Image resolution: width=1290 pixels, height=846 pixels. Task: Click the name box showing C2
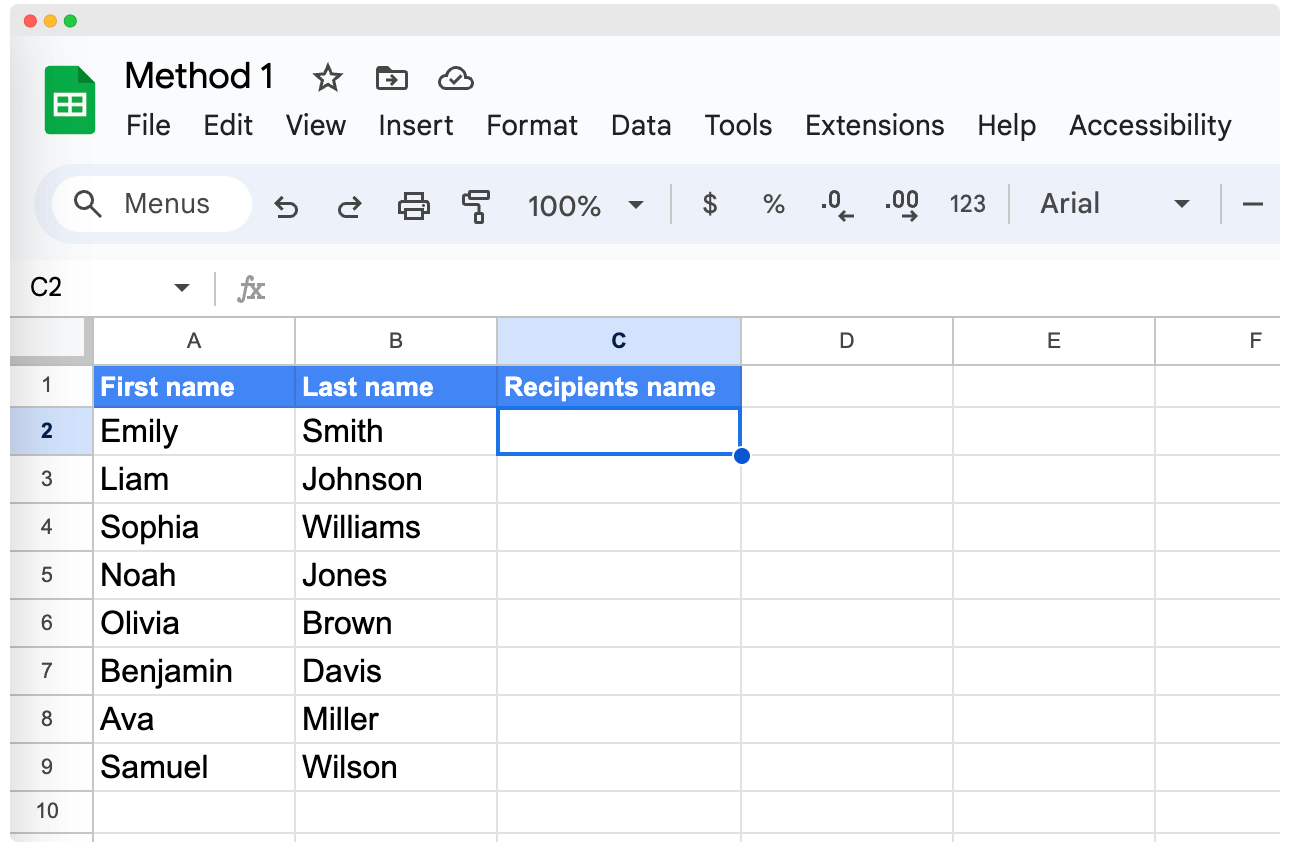pyautogui.click(x=47, y=288)
